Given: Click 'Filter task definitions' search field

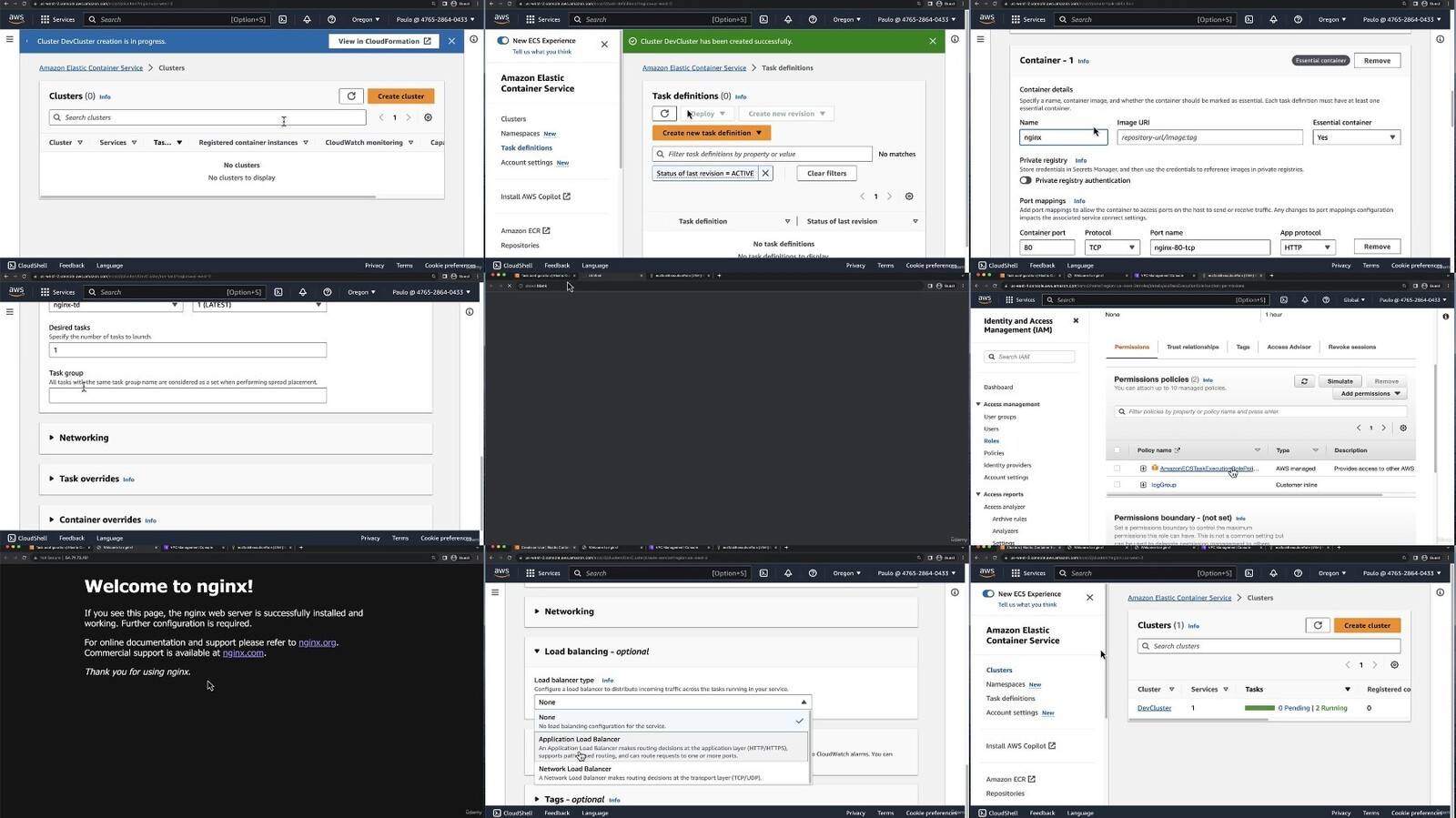Looking at the screenshot, I should 762,154.
